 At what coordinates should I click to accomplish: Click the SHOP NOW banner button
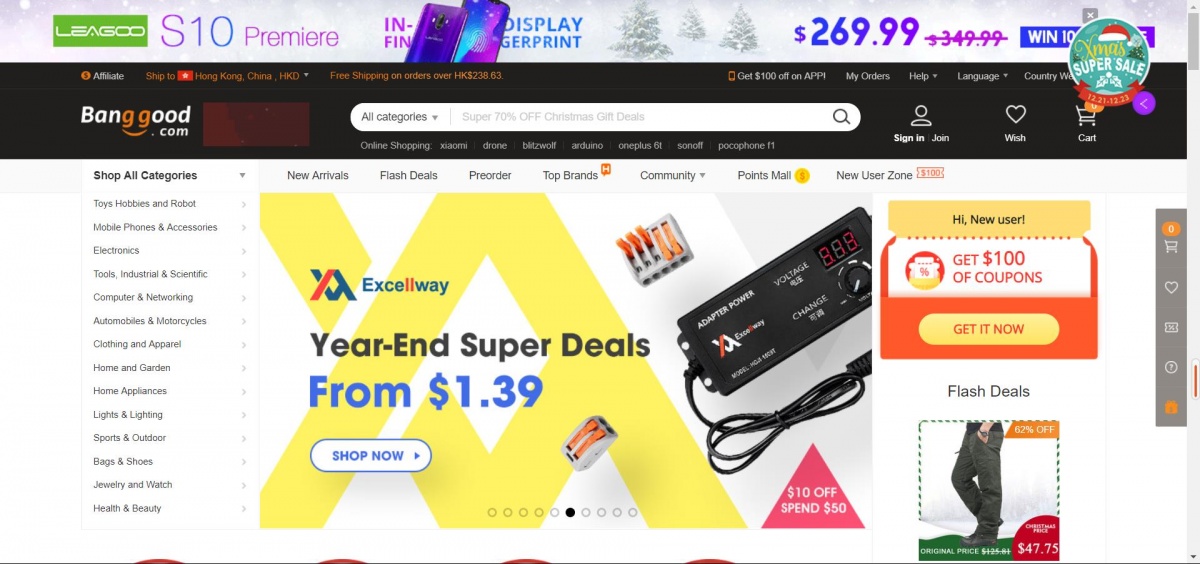click(371, 455)
